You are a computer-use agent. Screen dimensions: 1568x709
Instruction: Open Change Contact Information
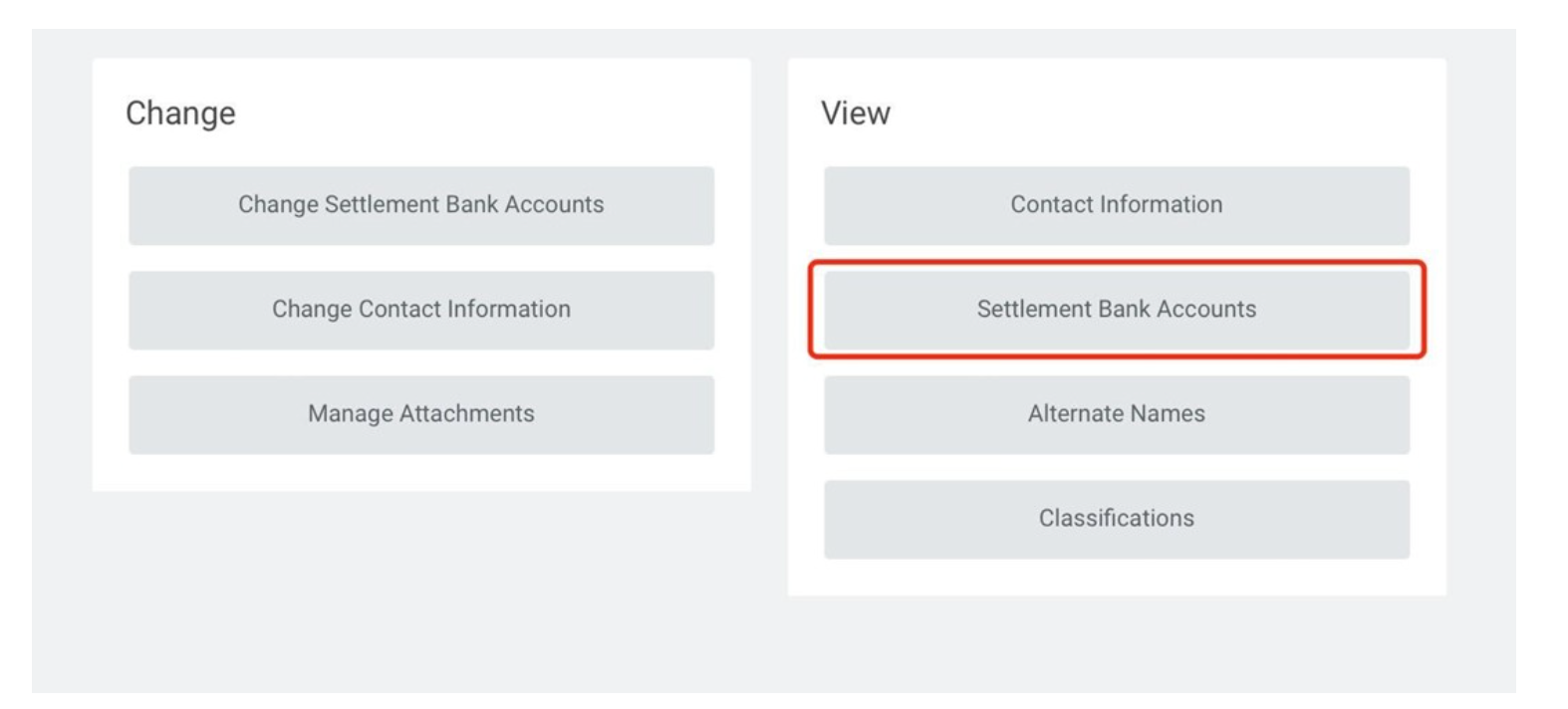[x=420, y=310]
